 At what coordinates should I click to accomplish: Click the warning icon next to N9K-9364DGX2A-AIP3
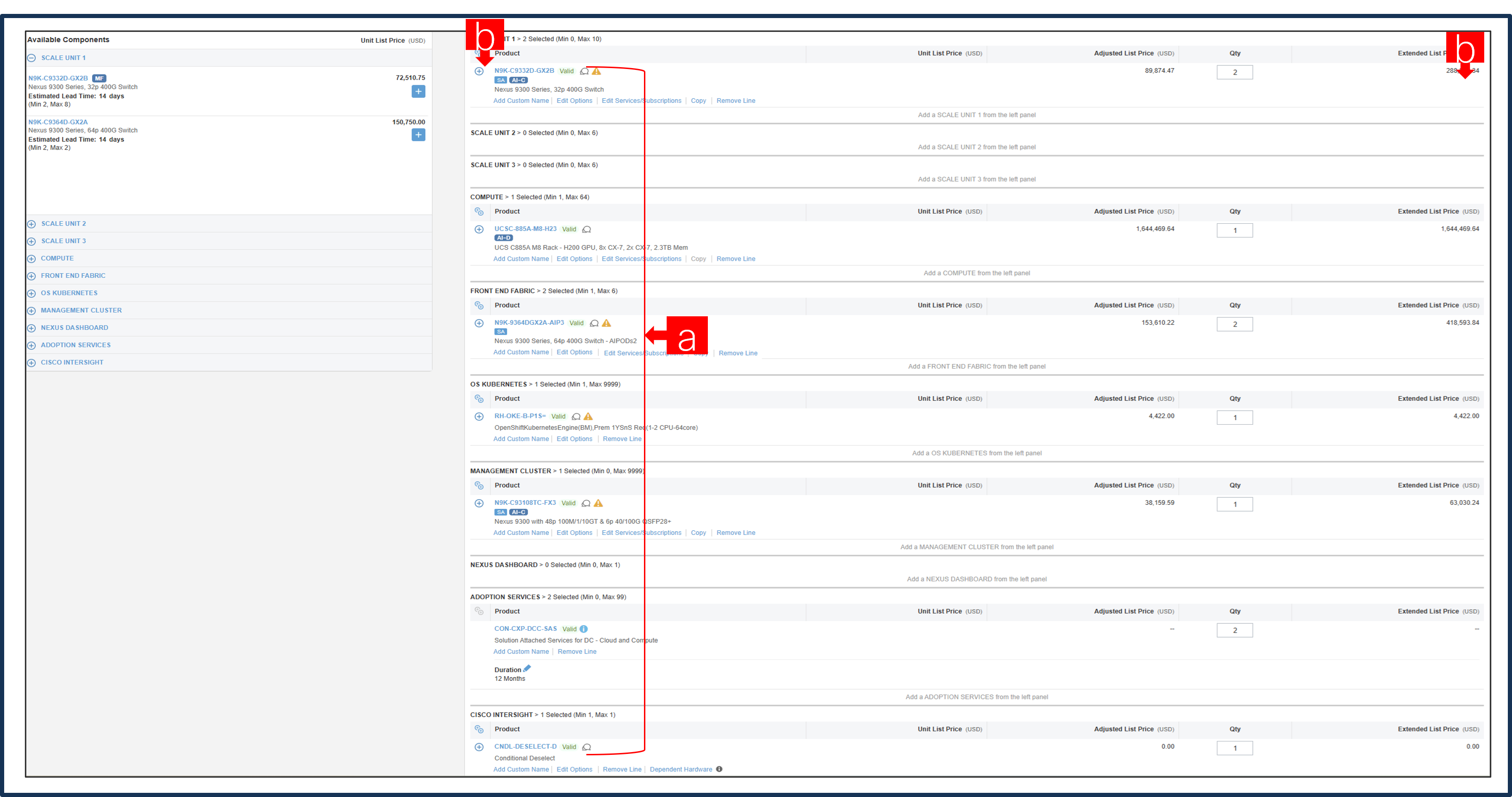click(x=606, y=322)
